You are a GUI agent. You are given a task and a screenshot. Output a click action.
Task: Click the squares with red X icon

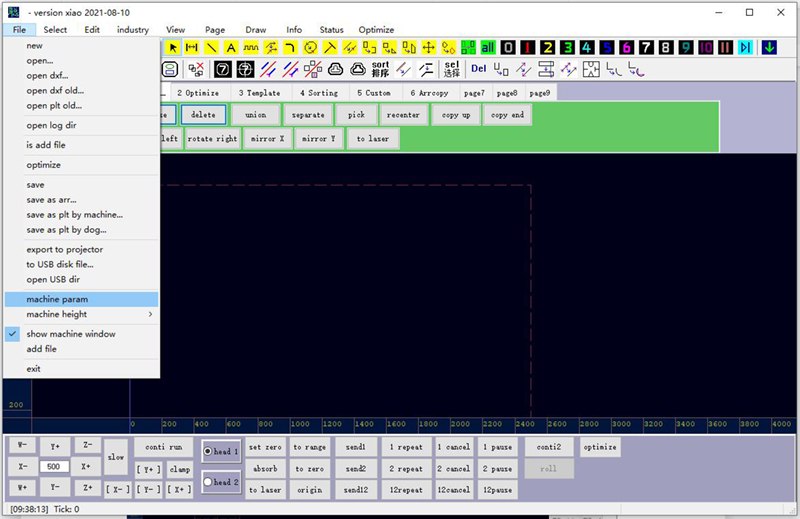(196, 69)
